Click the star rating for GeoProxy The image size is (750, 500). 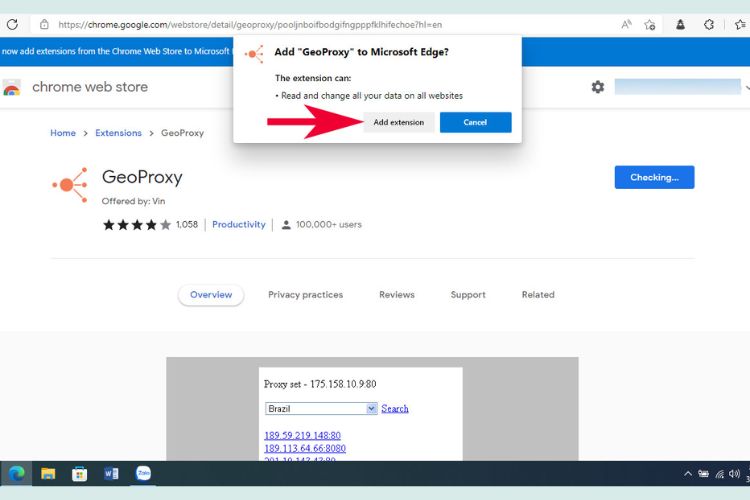point(136,224)
